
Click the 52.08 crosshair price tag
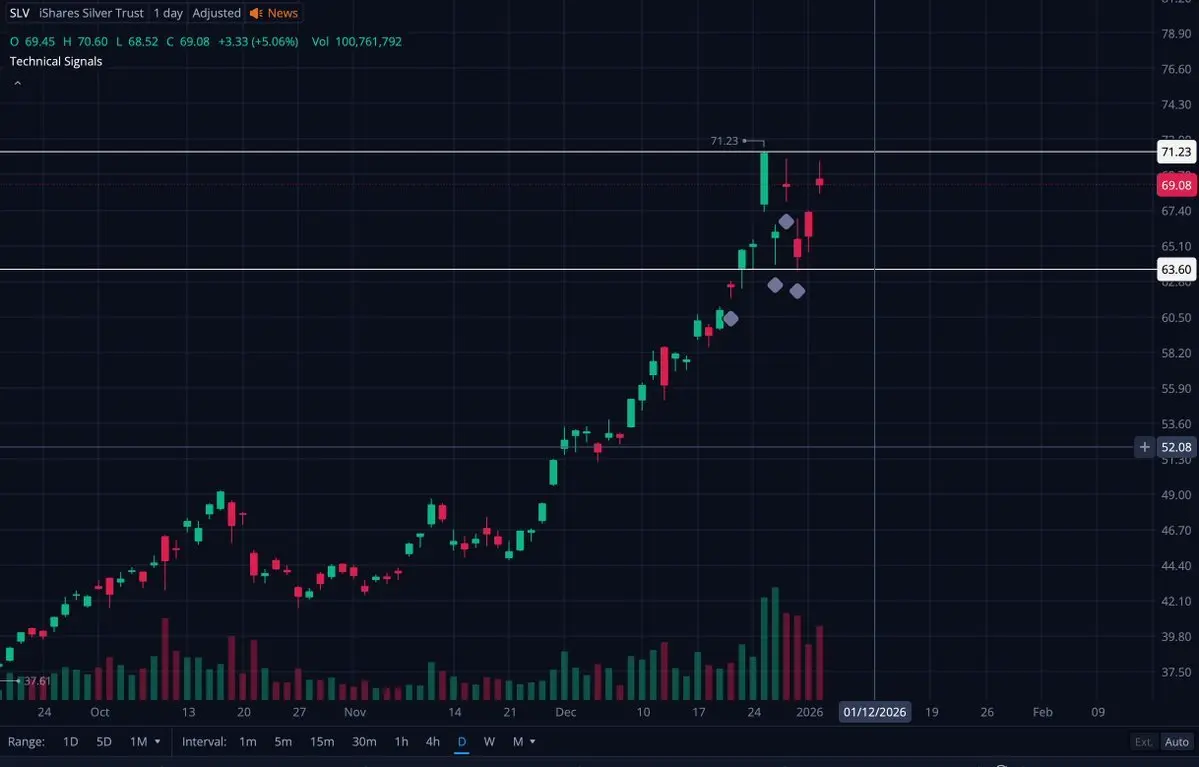coord(1175,447)
